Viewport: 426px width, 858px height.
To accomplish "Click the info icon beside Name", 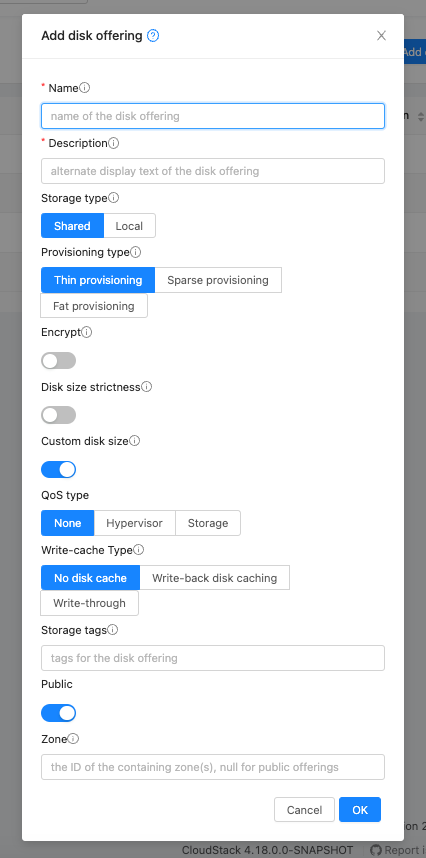I will 85,88.
